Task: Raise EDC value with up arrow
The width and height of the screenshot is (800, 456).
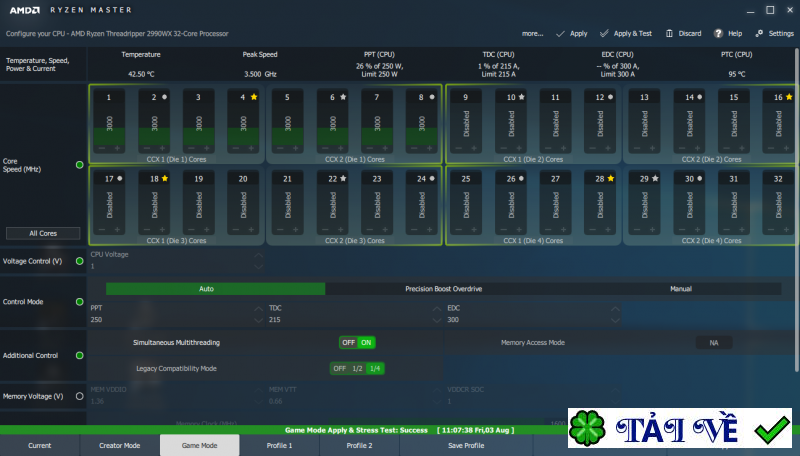Action: point(615,309)
